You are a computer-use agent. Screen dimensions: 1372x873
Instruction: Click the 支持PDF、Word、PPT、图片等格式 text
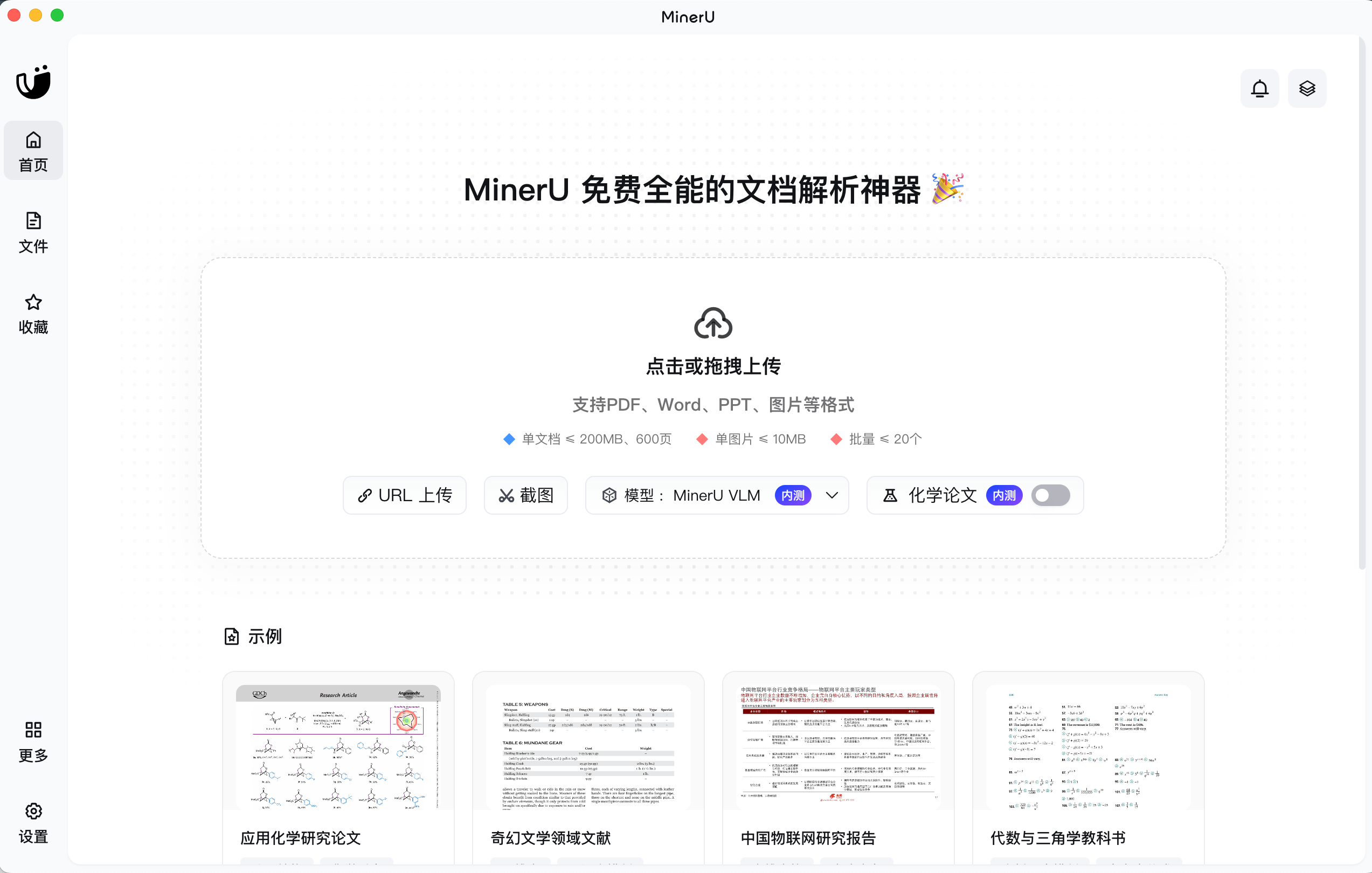point(713,405)
